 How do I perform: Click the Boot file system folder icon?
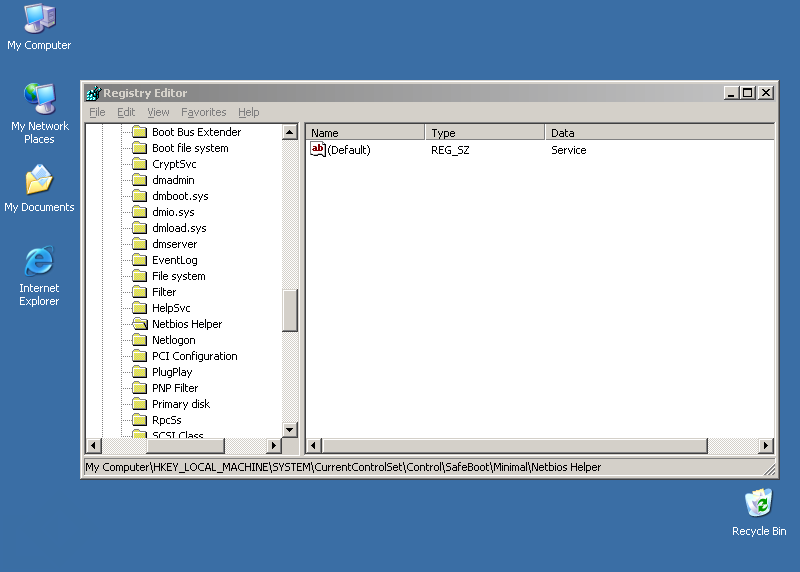pyautogui.click(x=139, y=148)
